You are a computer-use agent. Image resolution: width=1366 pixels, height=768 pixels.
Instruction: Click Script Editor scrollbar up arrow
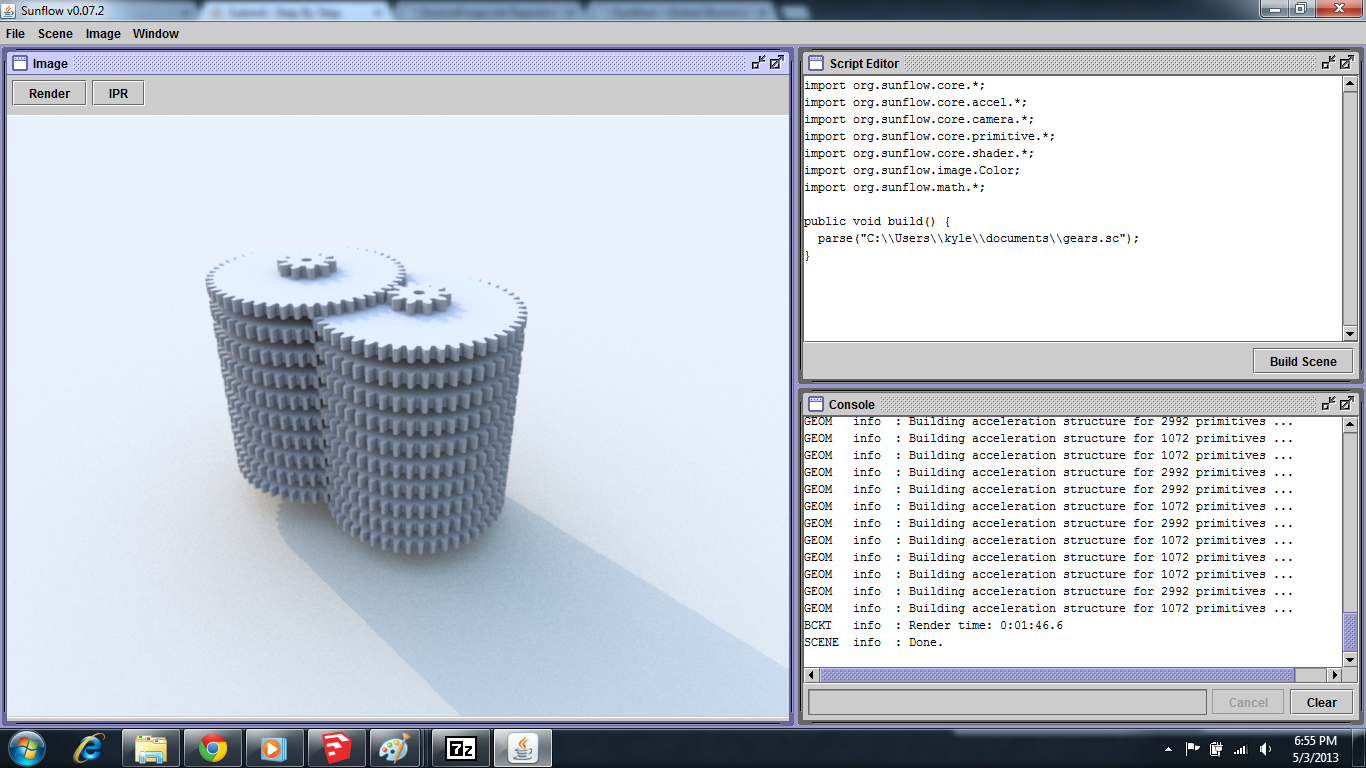coord(1349,85)
